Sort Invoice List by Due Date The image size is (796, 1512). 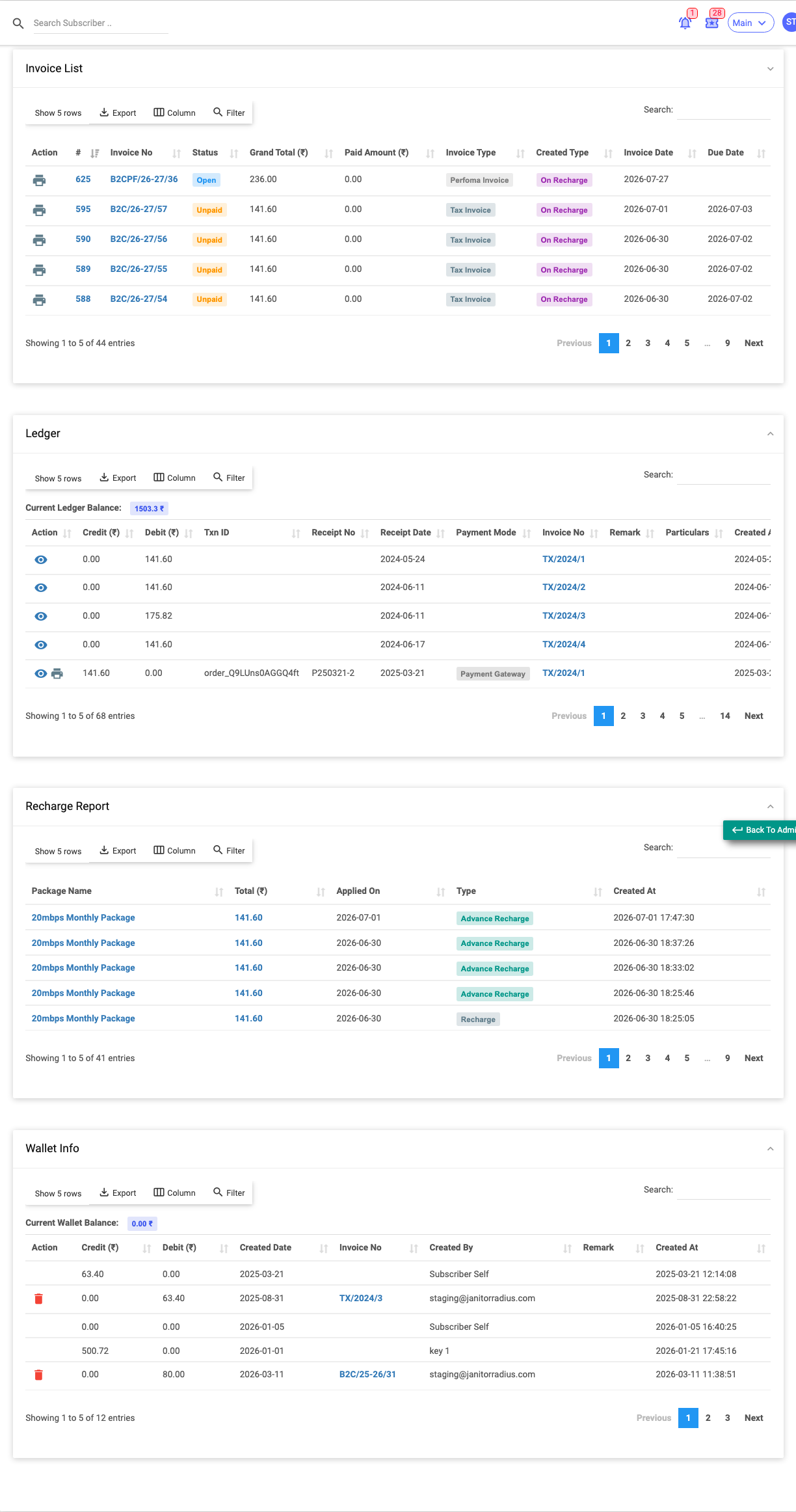coord(761,154)
